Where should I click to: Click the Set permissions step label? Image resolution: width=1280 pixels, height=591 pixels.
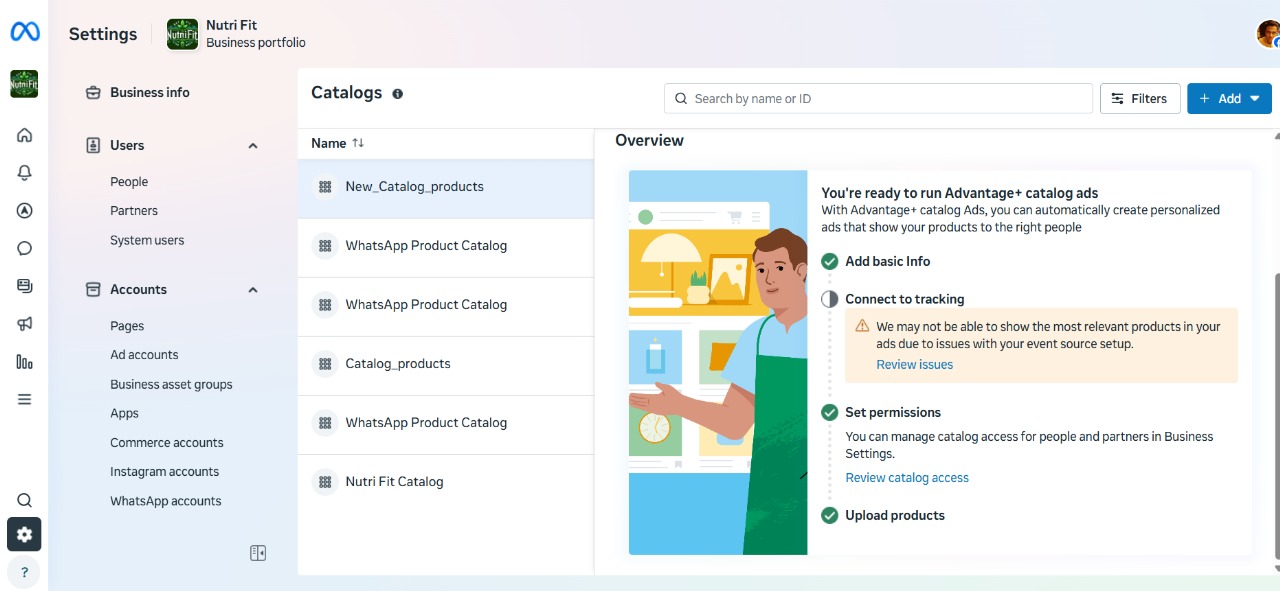(893, 412)
